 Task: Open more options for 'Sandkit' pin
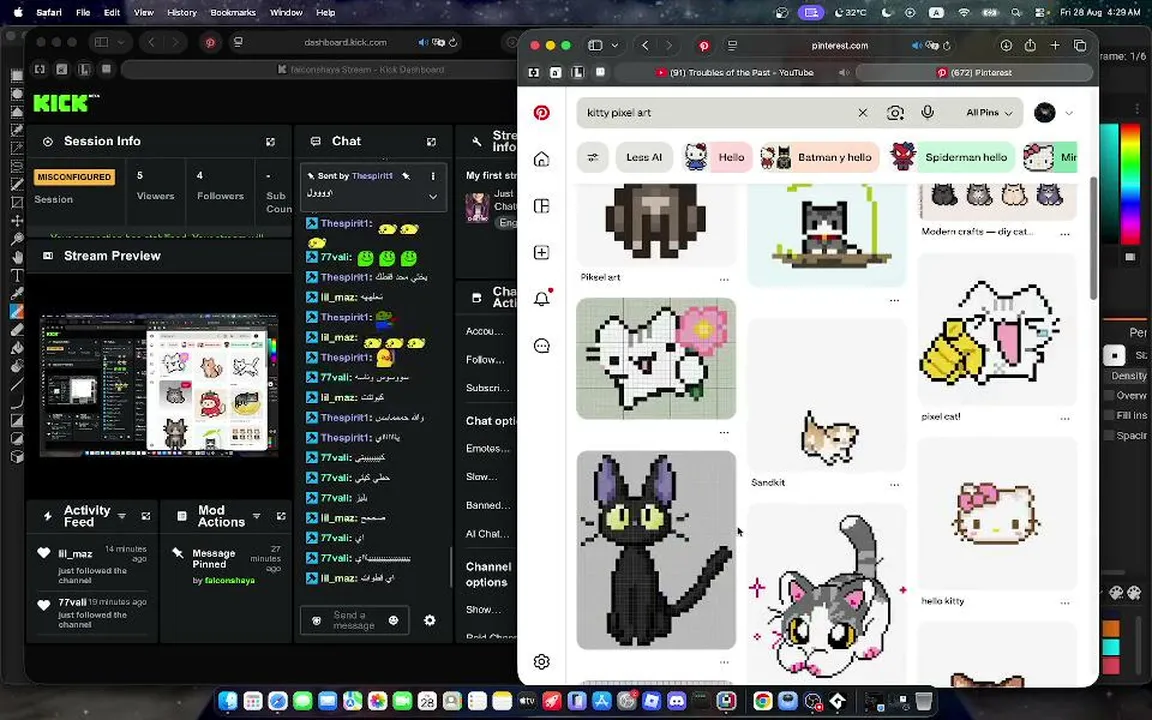(894, 484)
